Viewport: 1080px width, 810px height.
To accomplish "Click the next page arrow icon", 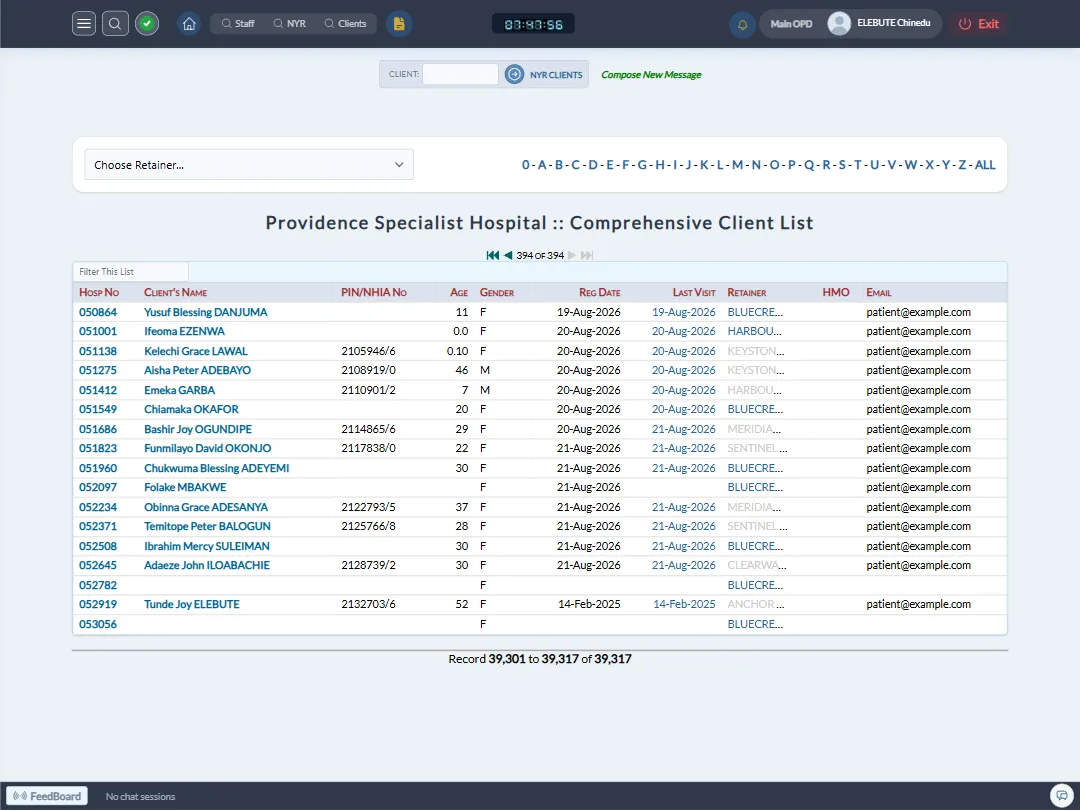I will click(572, 255).
